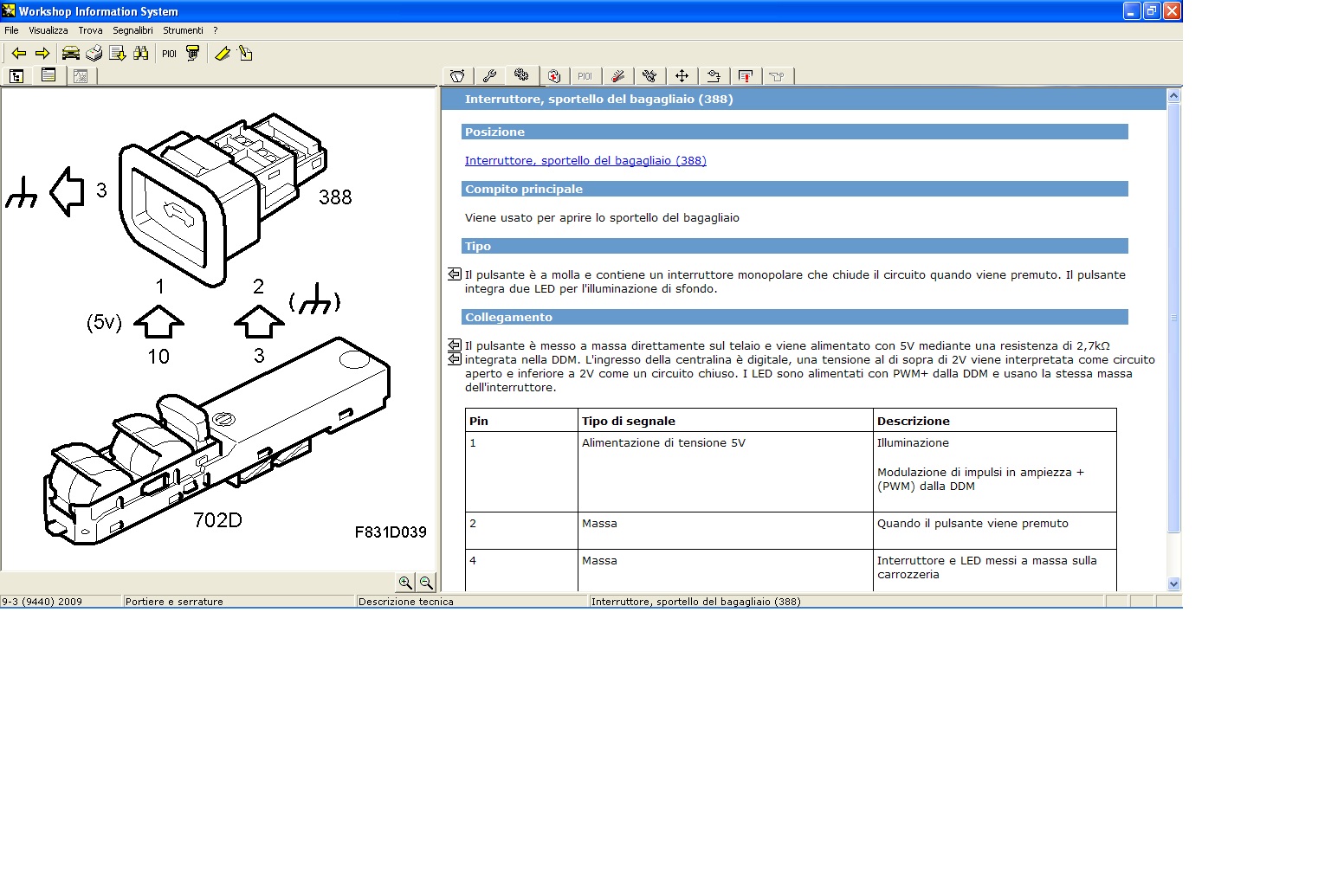Click the vertical scrollbar thumb in document pane
Viewport: 1344px width, 896px height.
coord(1174,318)
